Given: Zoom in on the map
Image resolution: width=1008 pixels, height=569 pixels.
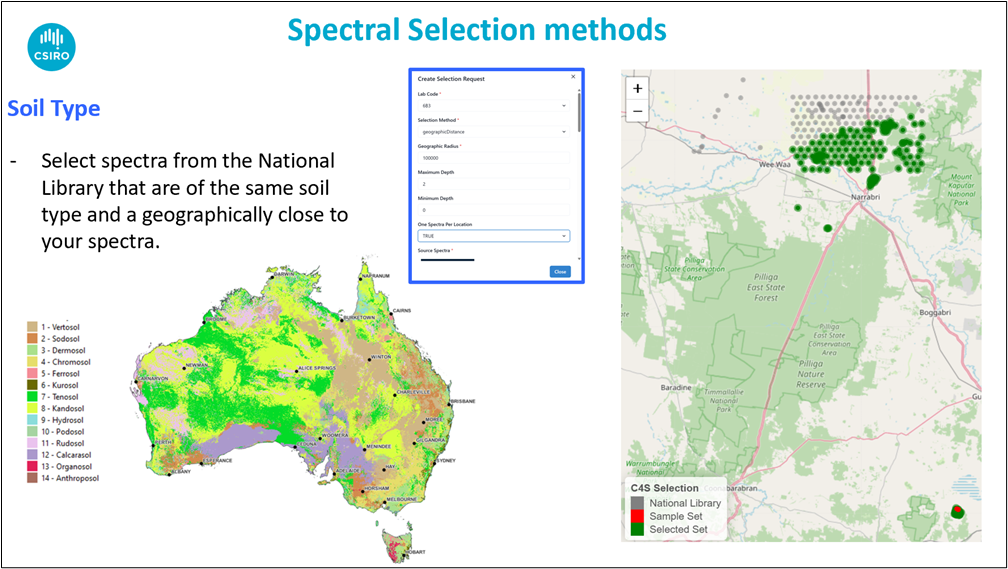Looking at the screenshot, I should click(x=638, y=89).
